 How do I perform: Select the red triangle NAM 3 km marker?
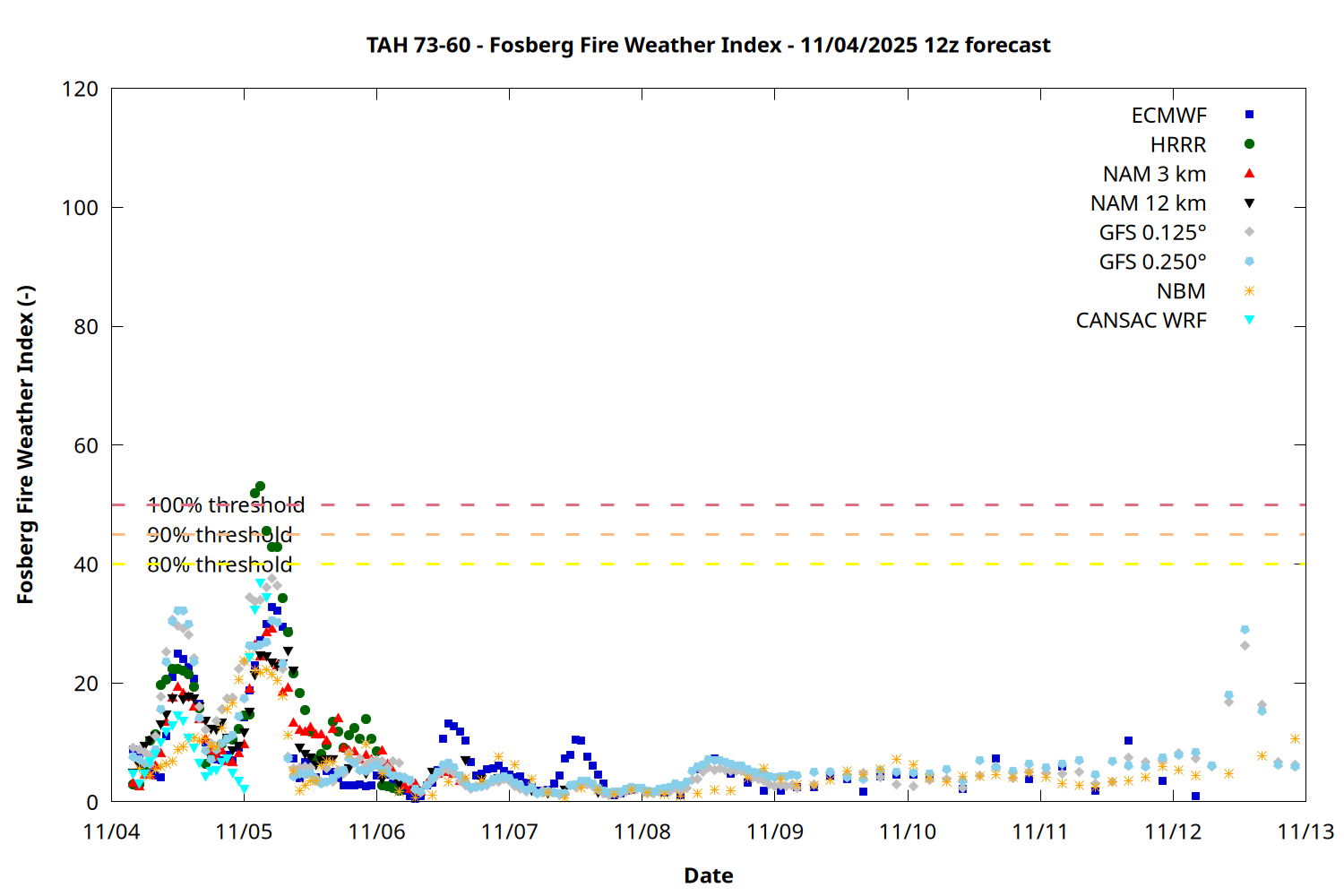[1249, 173]
